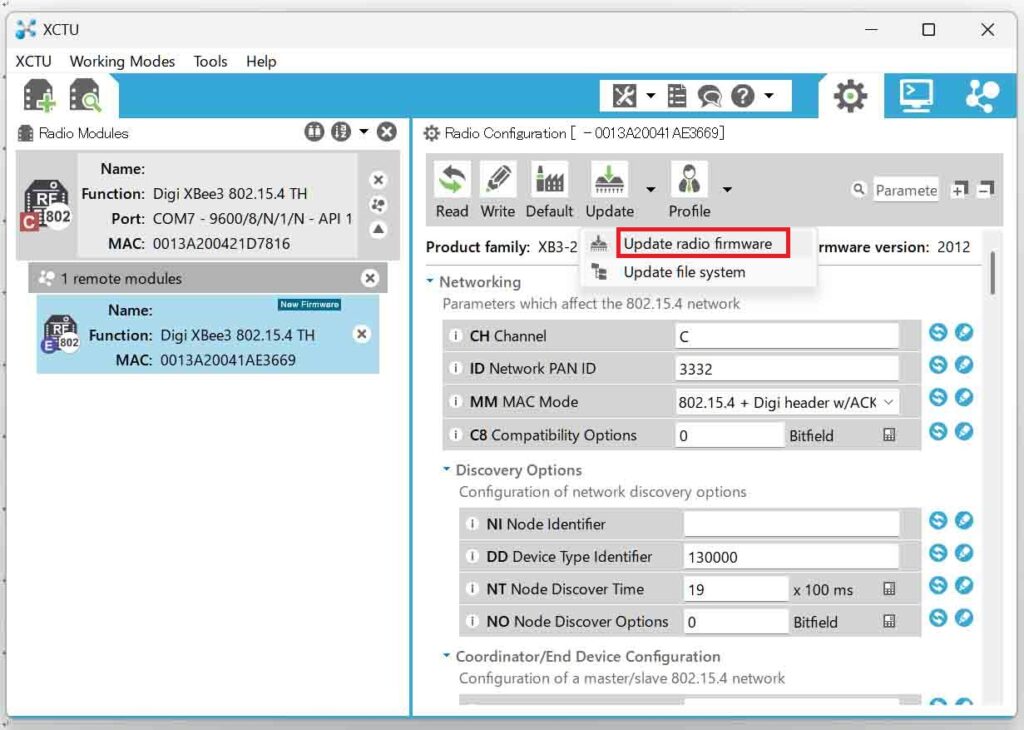1024x730 pixels.
Task: Open the Help menu
Action: 261,61
